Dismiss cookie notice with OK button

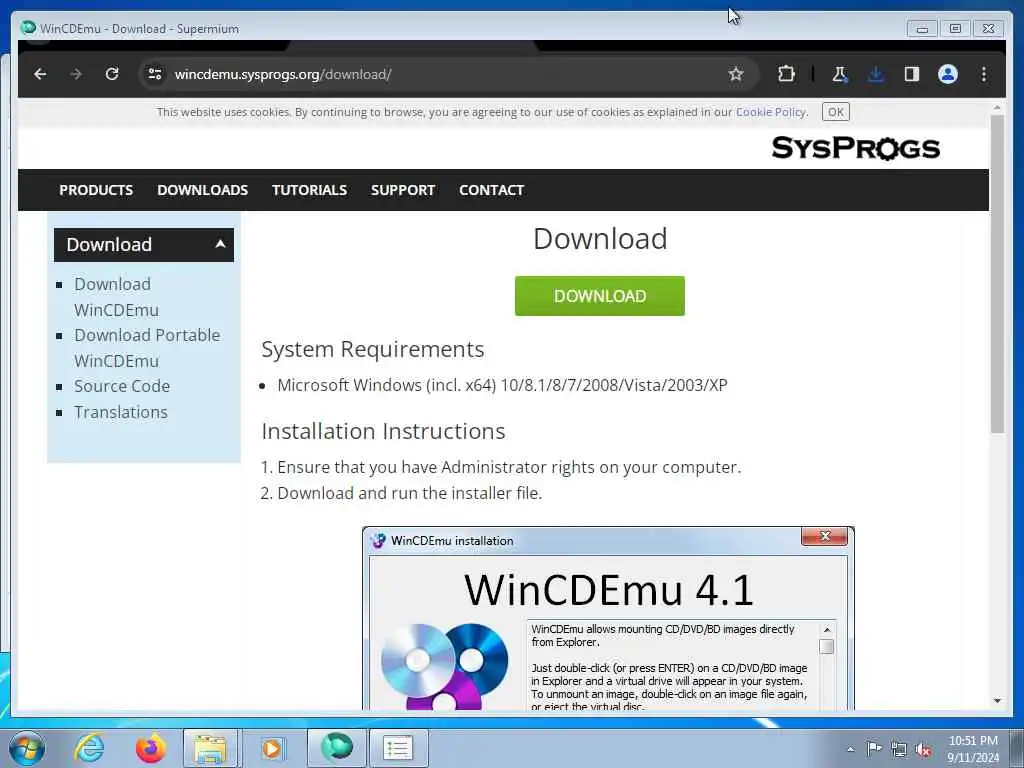point(835,112)
